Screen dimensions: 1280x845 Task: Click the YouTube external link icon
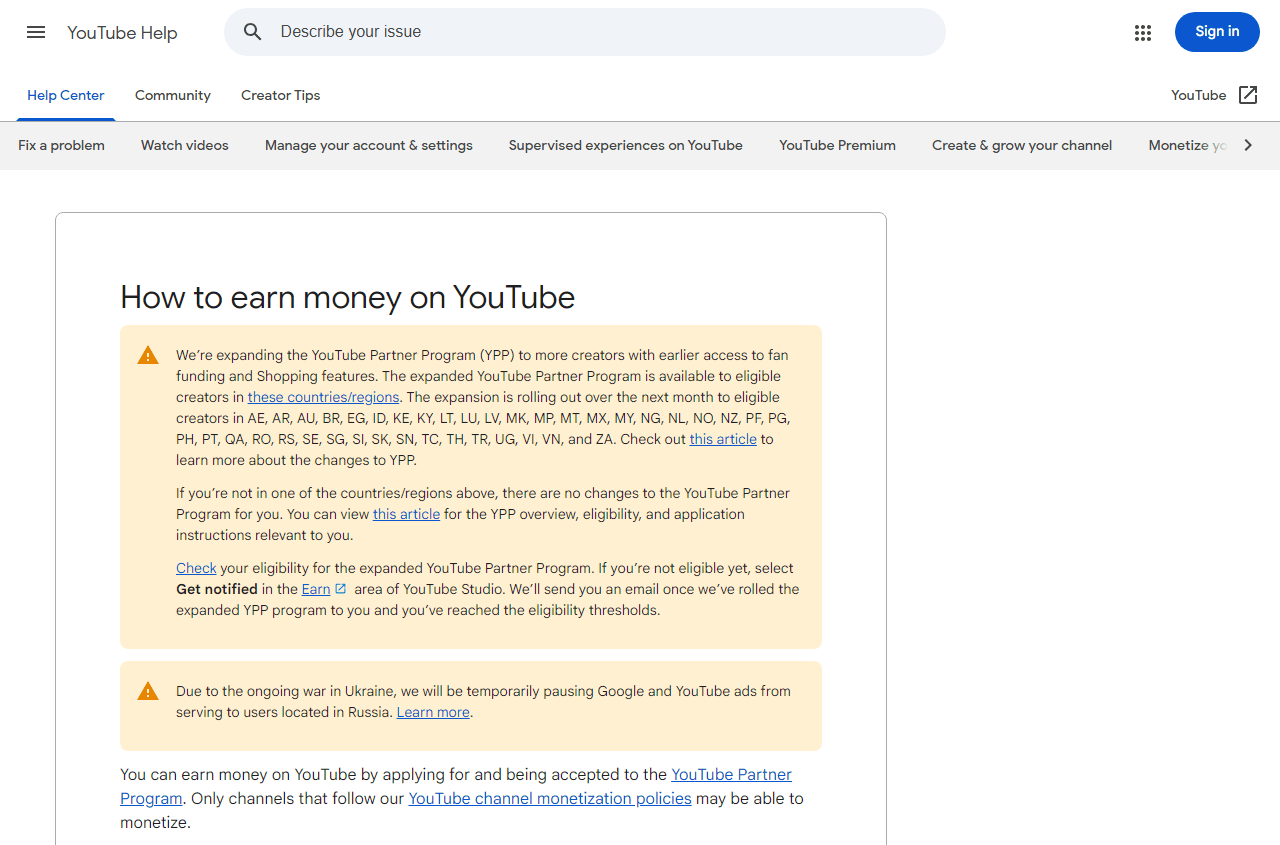1248,95
